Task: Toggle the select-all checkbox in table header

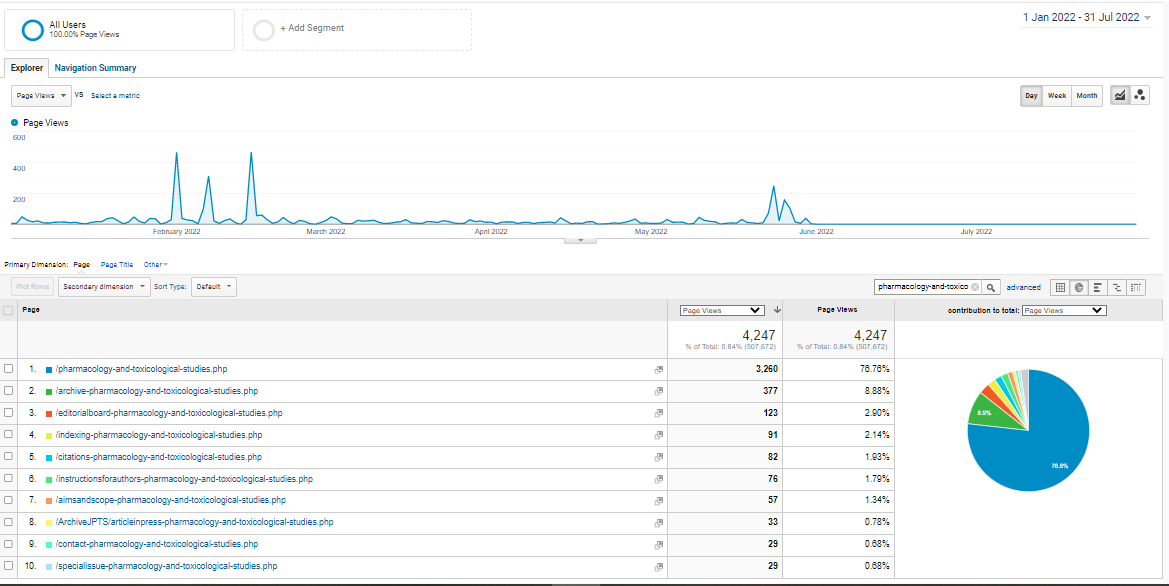Action: click(9, 310)
